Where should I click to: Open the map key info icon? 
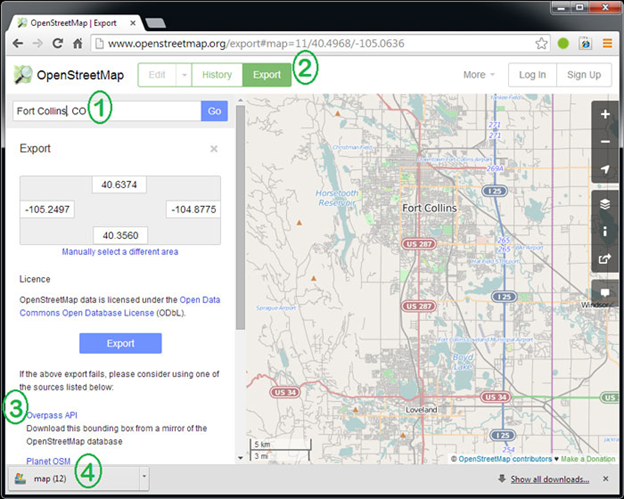[605, 231]
